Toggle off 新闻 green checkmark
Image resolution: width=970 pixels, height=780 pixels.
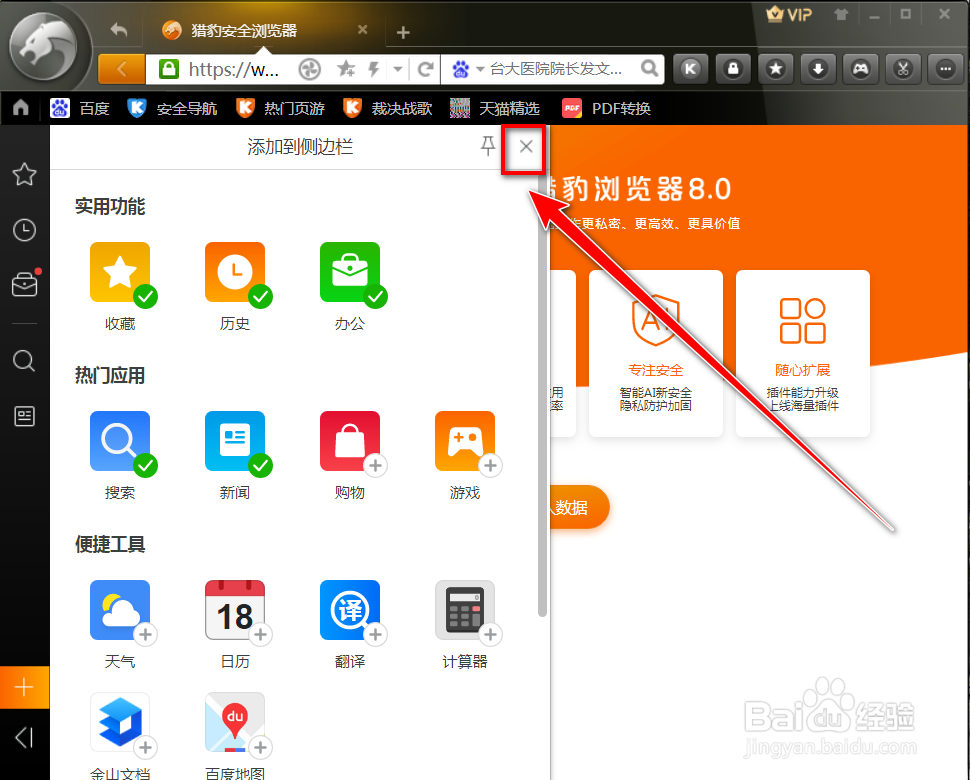coord(261,466)
